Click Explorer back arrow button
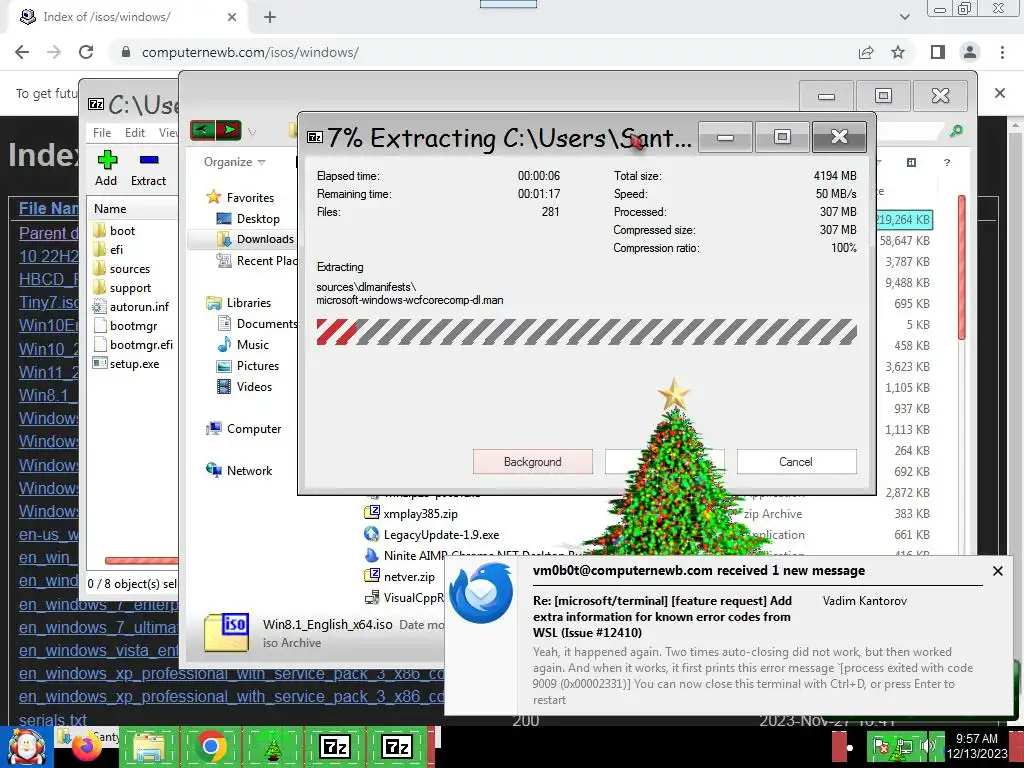 pyautogui.click(x=202, y=130)
